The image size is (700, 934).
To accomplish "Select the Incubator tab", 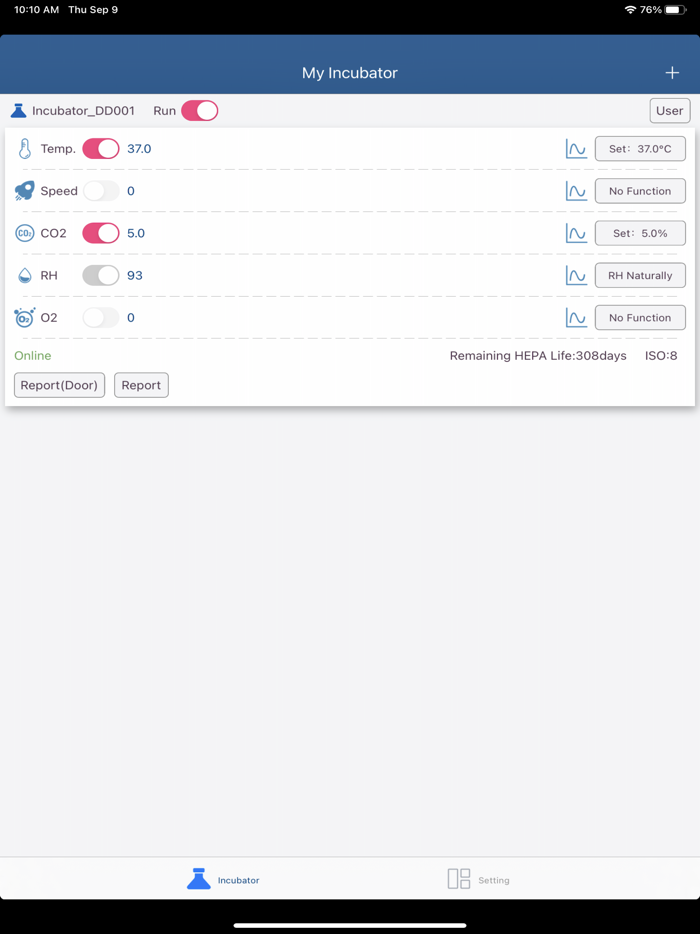I will (223, 879).
